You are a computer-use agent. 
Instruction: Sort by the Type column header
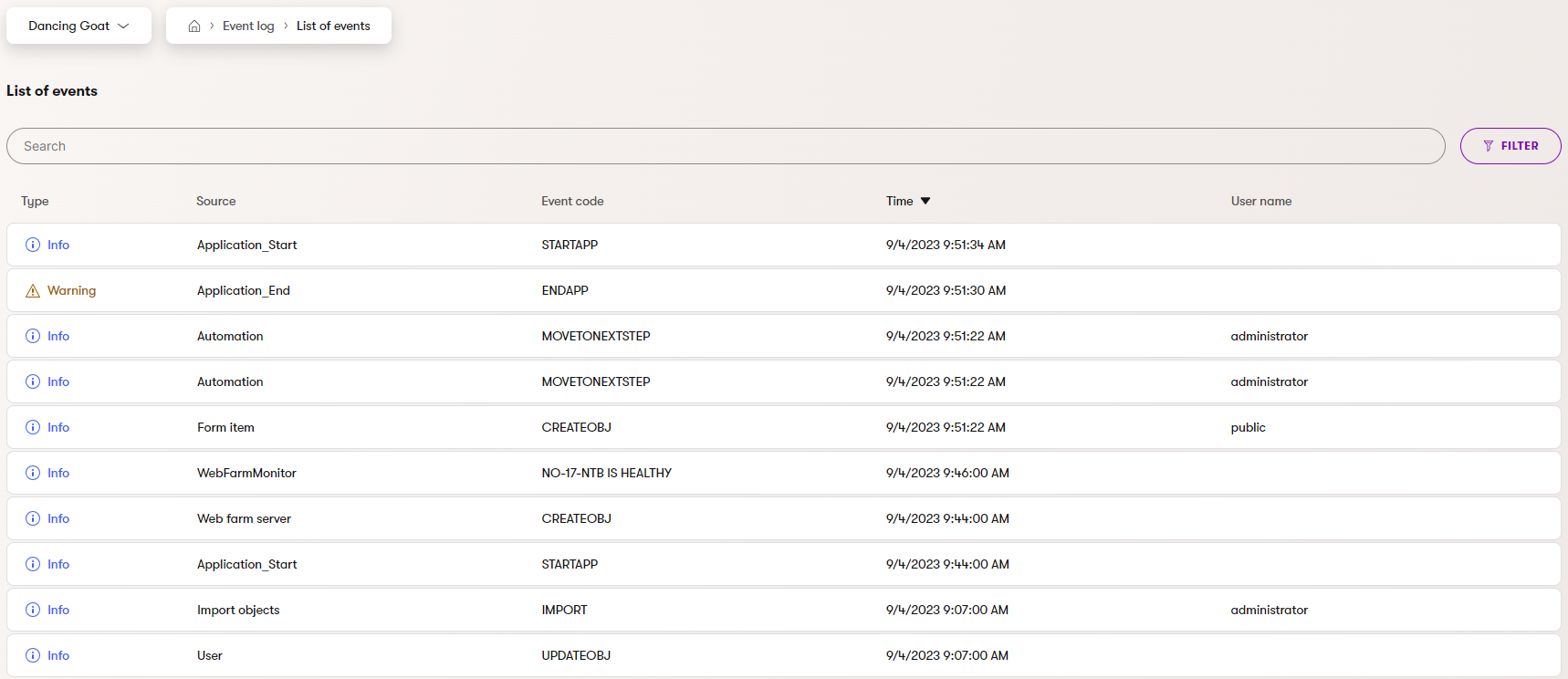(35, 202)
